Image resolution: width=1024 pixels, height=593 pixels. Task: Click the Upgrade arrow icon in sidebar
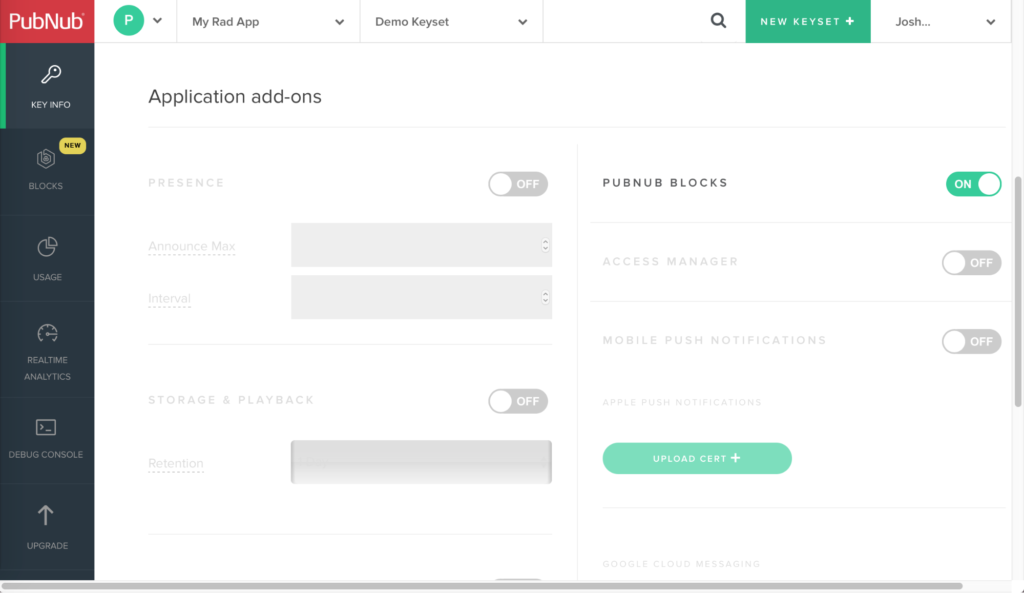46,513
